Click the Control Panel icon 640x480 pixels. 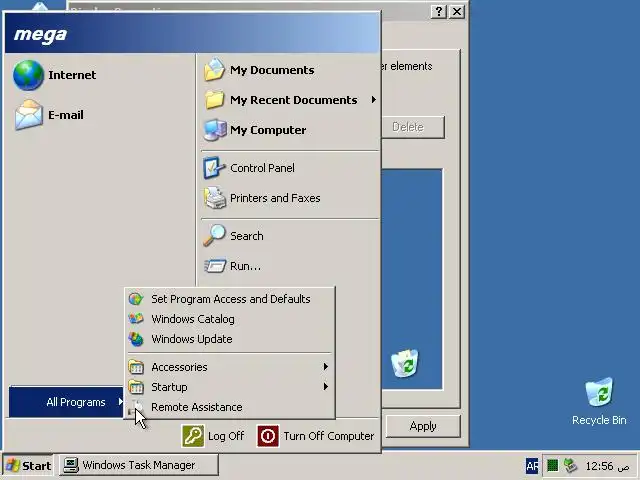point(214,168)
